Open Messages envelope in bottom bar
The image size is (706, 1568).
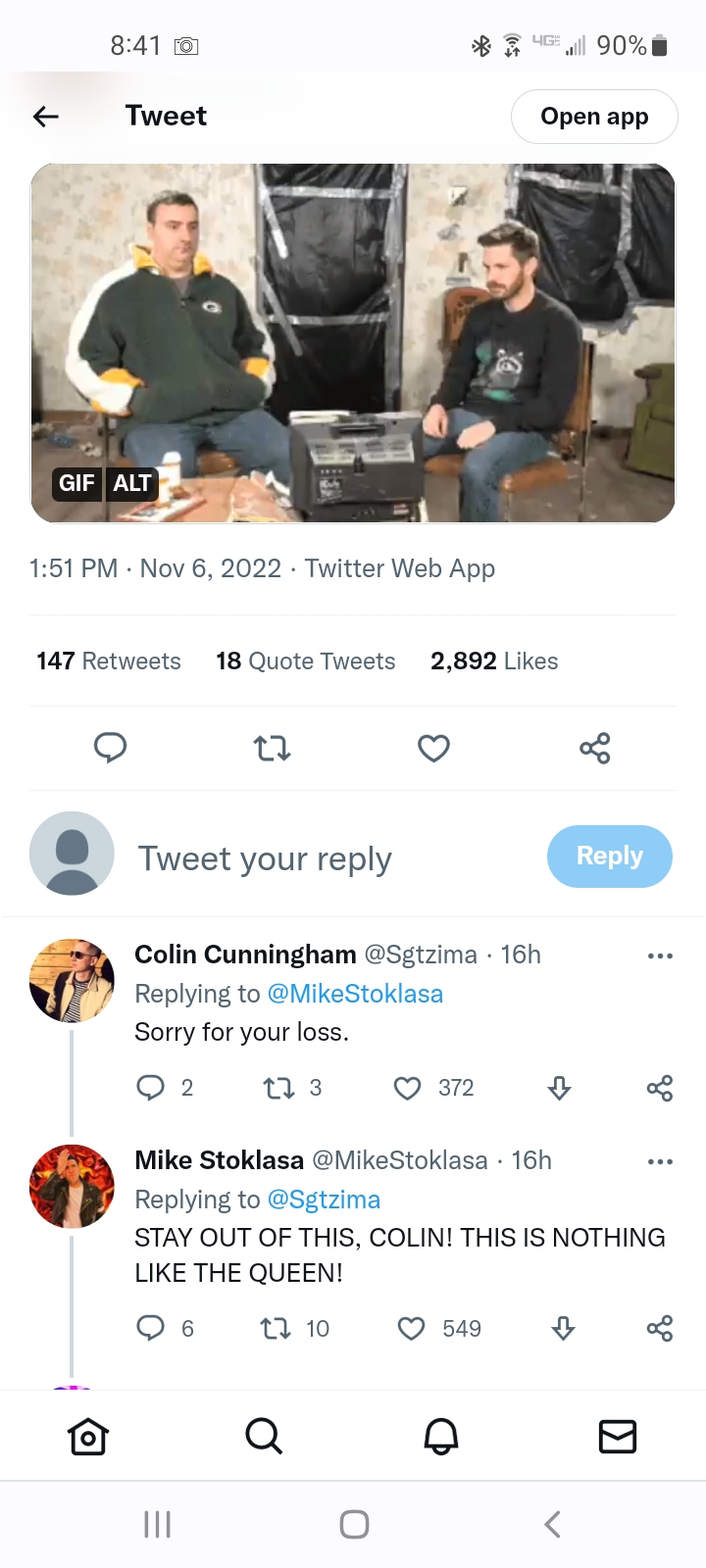[x=618, y=1437]
